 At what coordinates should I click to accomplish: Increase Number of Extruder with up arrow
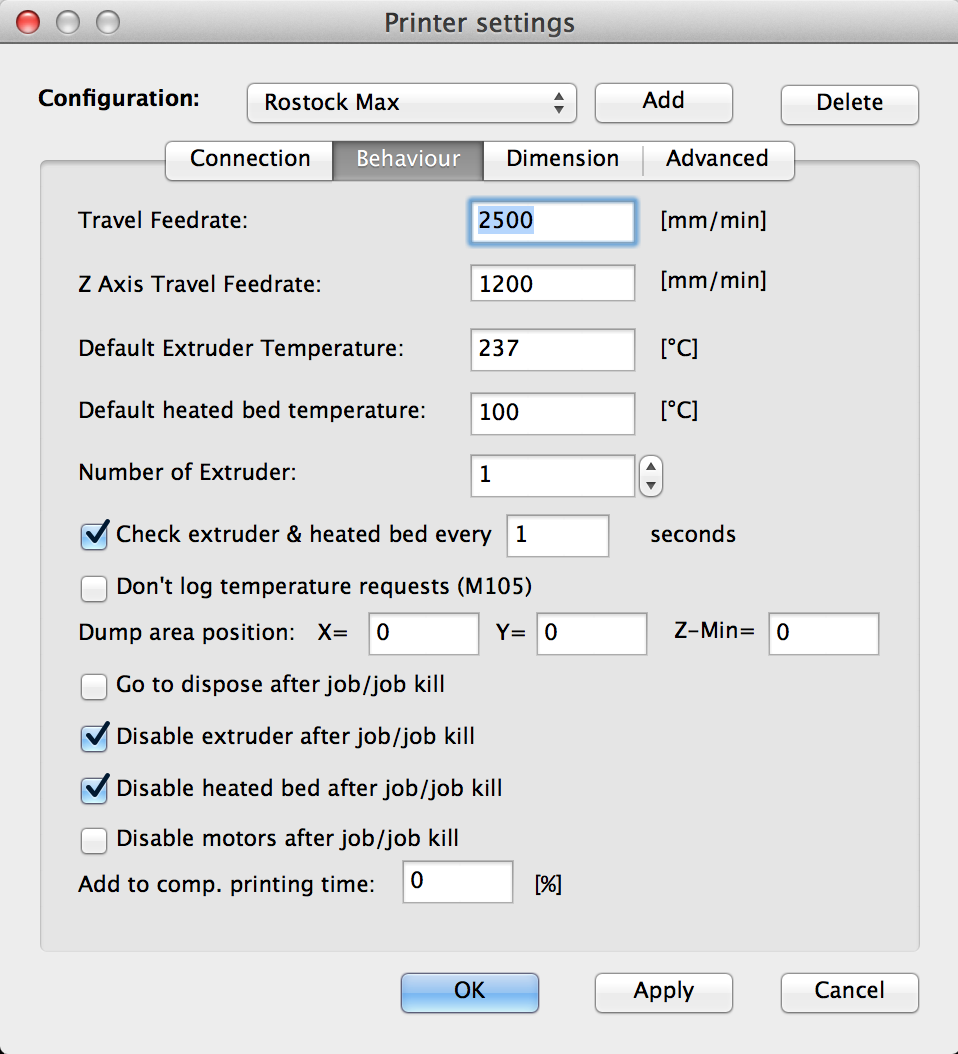point(651,467)
